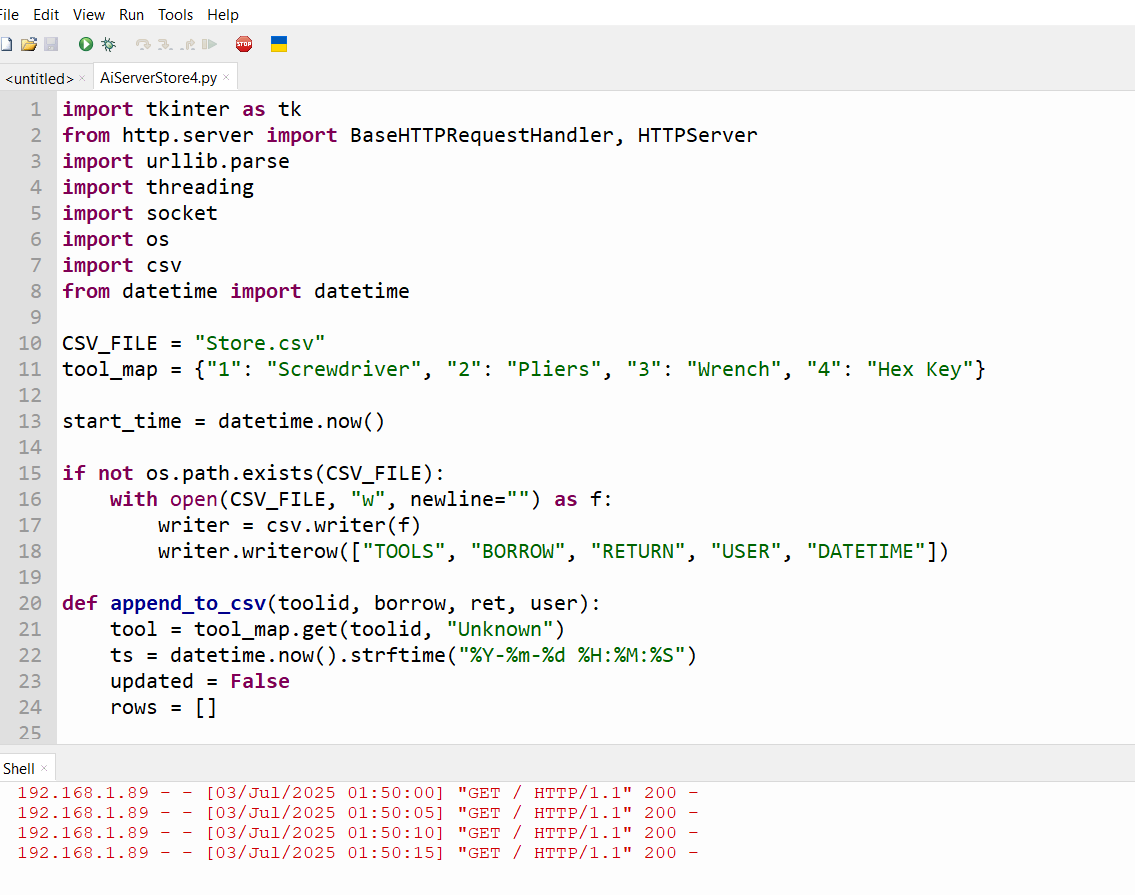
Task: Open the View menu
Action: 89,14
